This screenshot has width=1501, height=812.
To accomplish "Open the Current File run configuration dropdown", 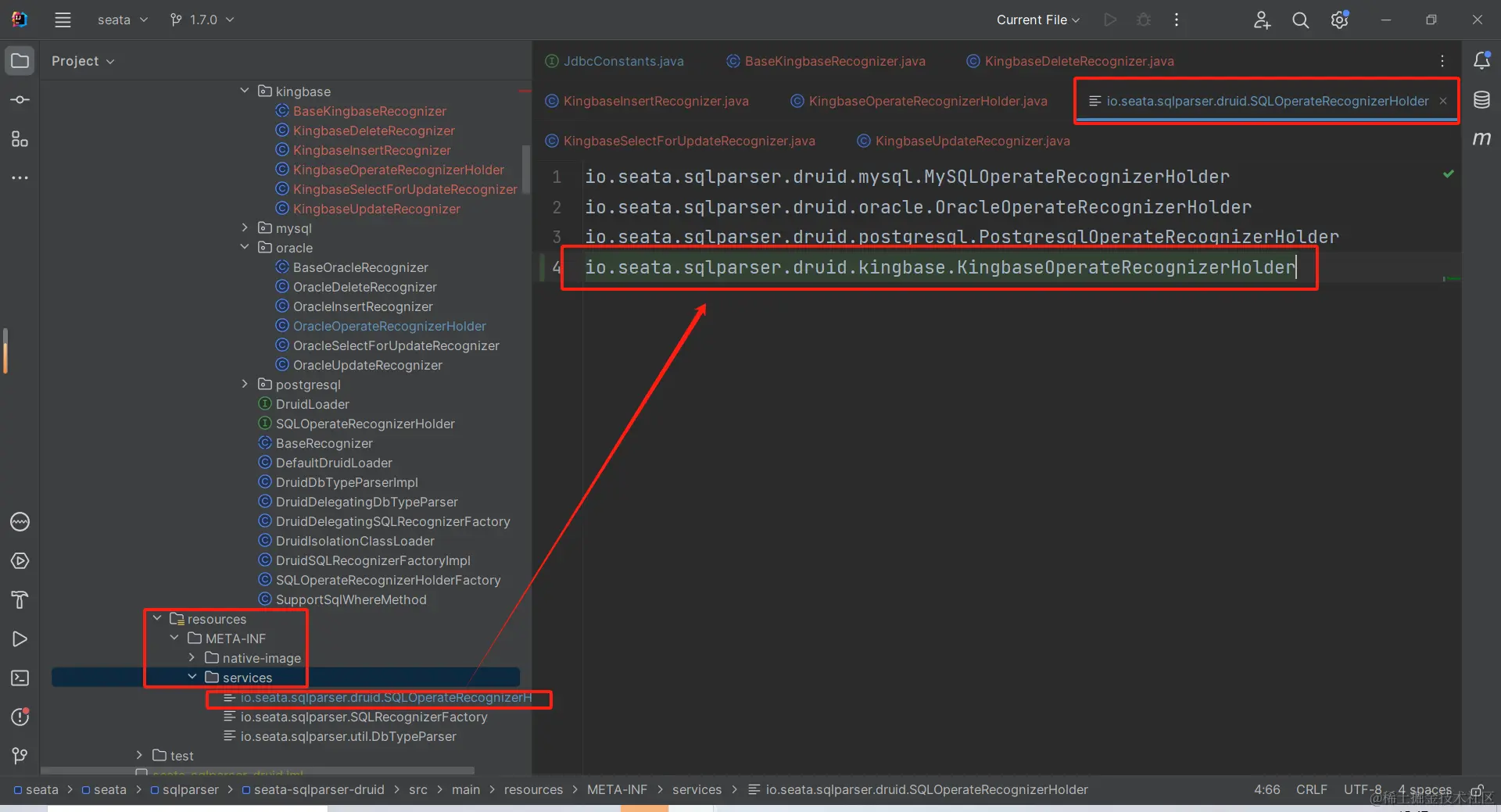I will tap(1038, 20).
